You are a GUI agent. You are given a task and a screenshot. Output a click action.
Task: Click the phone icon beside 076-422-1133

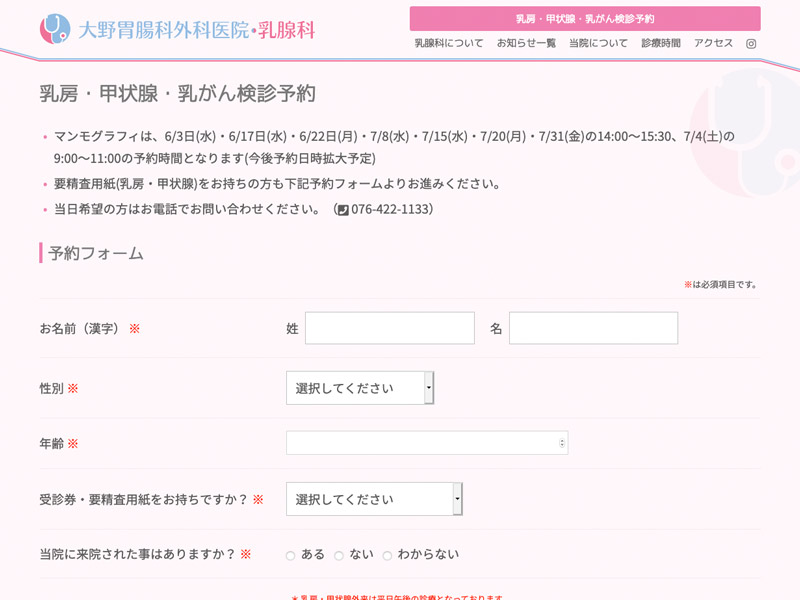click(x=343, y=210)
